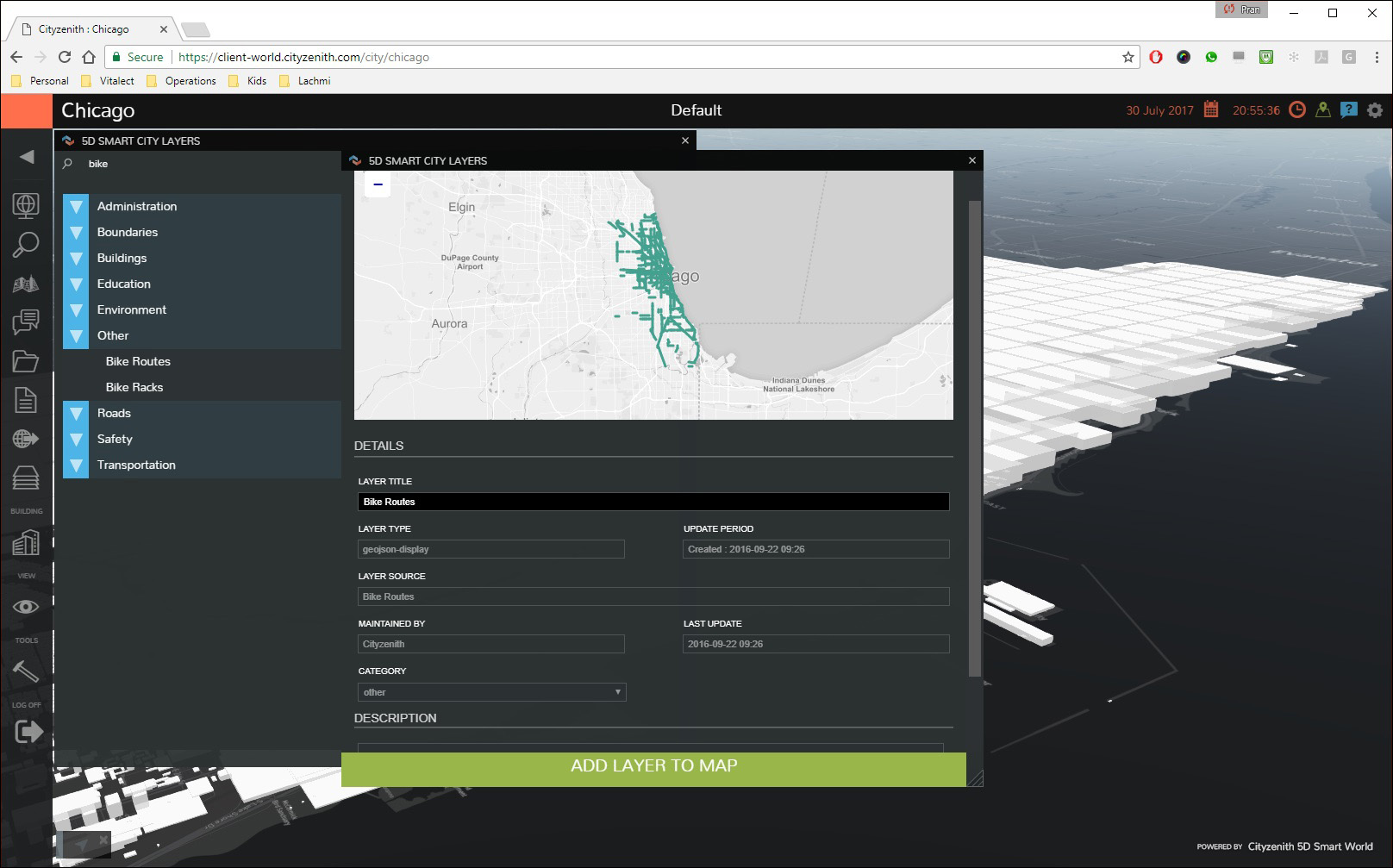1393x868 pixels.
Task: Click the search magnifier beside 'bike'
Action: [68, 164]
